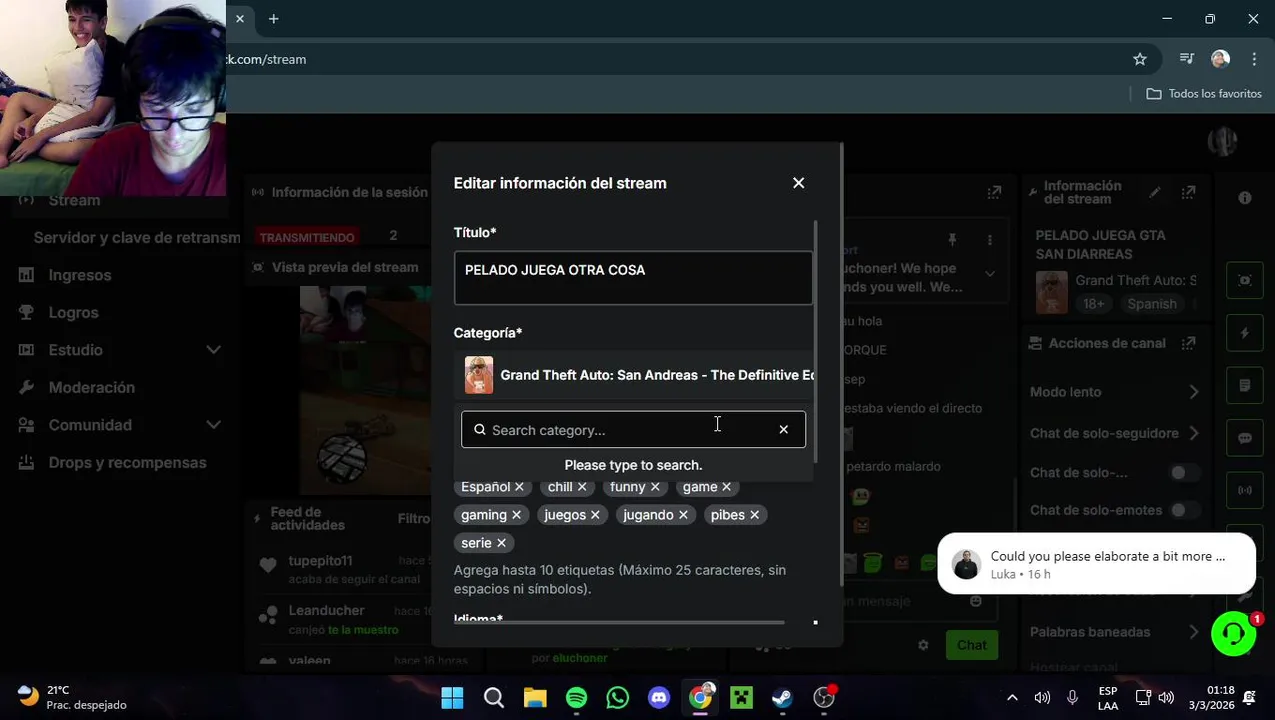Remove the serie tag

[502, 543]
